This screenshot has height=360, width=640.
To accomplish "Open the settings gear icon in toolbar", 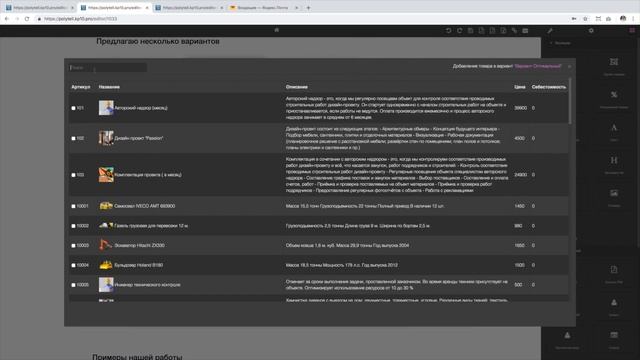I will coord(591,31).
